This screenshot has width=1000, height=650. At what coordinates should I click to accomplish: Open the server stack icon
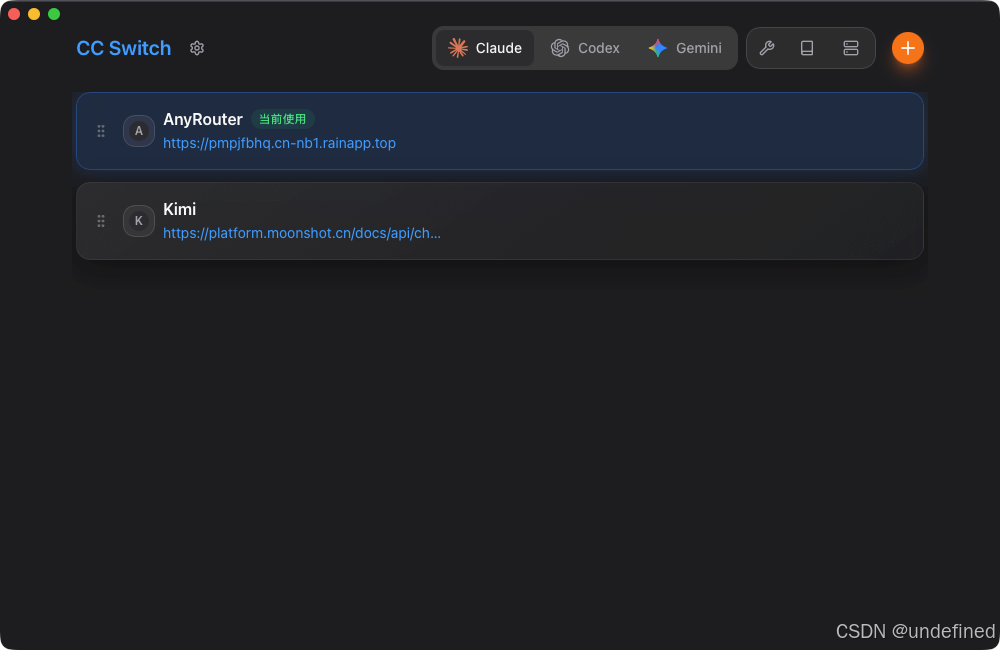(x=851, y=48)
